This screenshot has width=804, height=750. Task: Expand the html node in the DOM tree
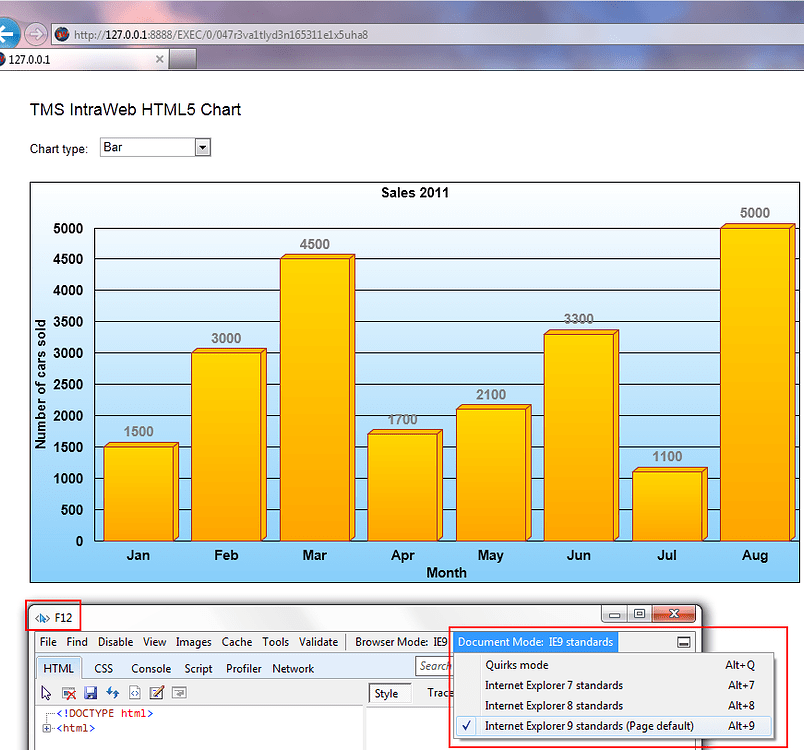click(x=47, y=727)
